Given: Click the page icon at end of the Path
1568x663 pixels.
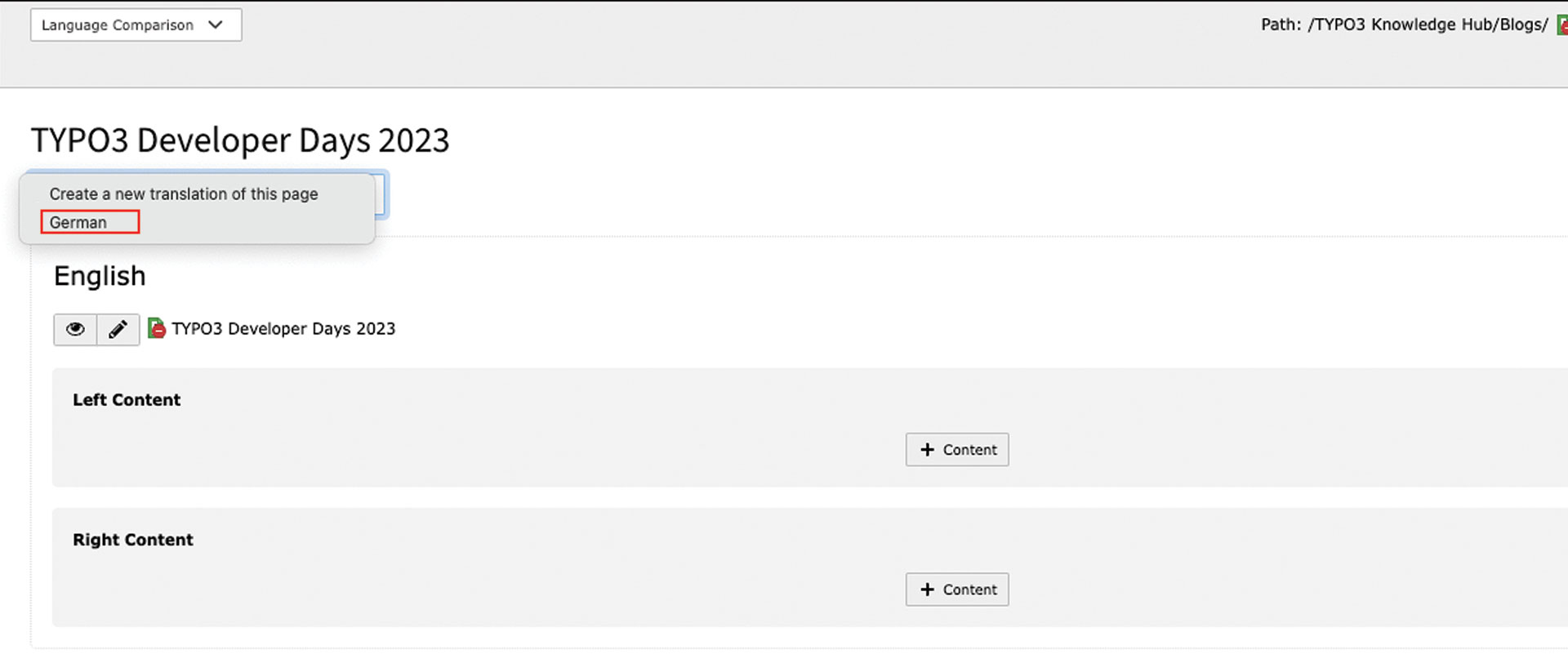Looking at the screenshot, I should (x=1561, y=24).
